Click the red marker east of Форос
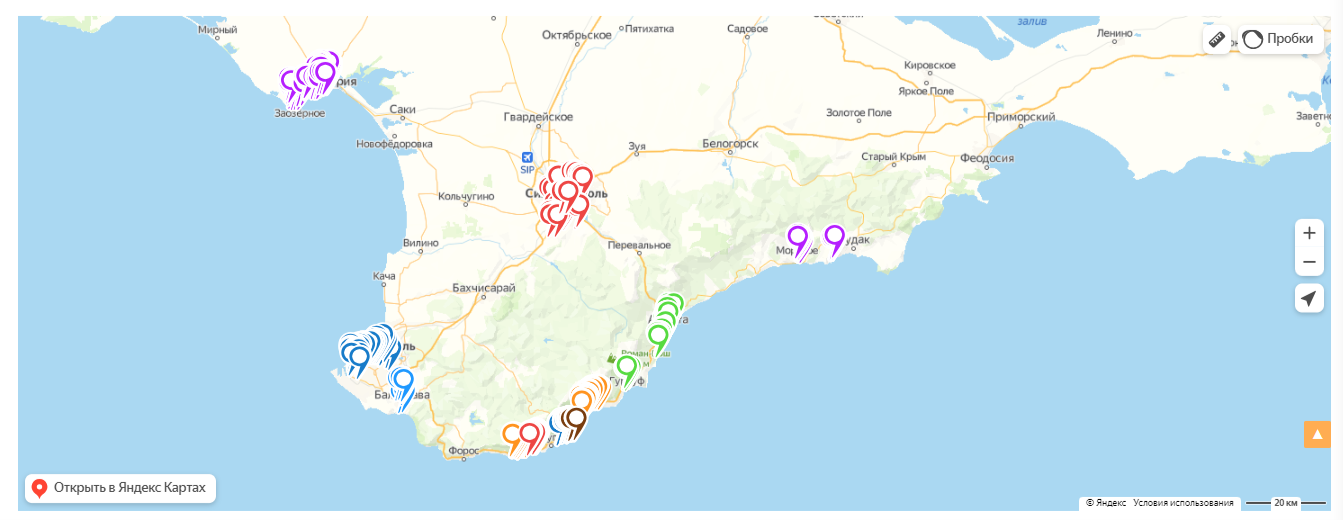1343x520 pixels. pos(529,435)
